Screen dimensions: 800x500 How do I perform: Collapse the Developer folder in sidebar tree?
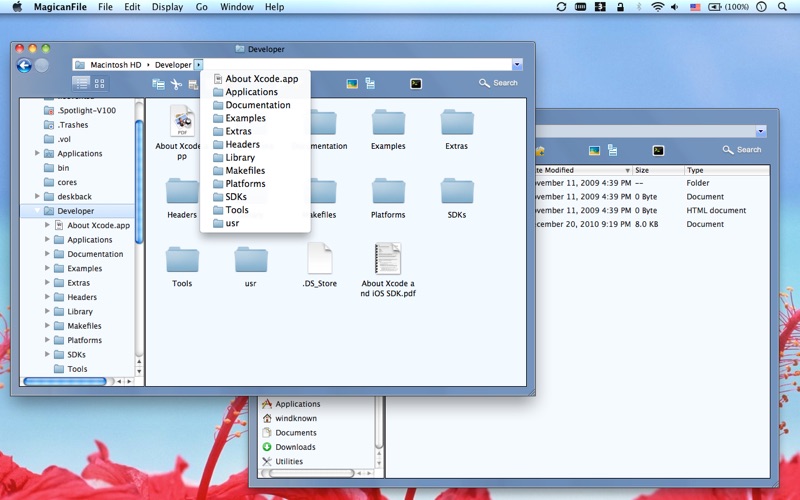[x=38, y=211]
